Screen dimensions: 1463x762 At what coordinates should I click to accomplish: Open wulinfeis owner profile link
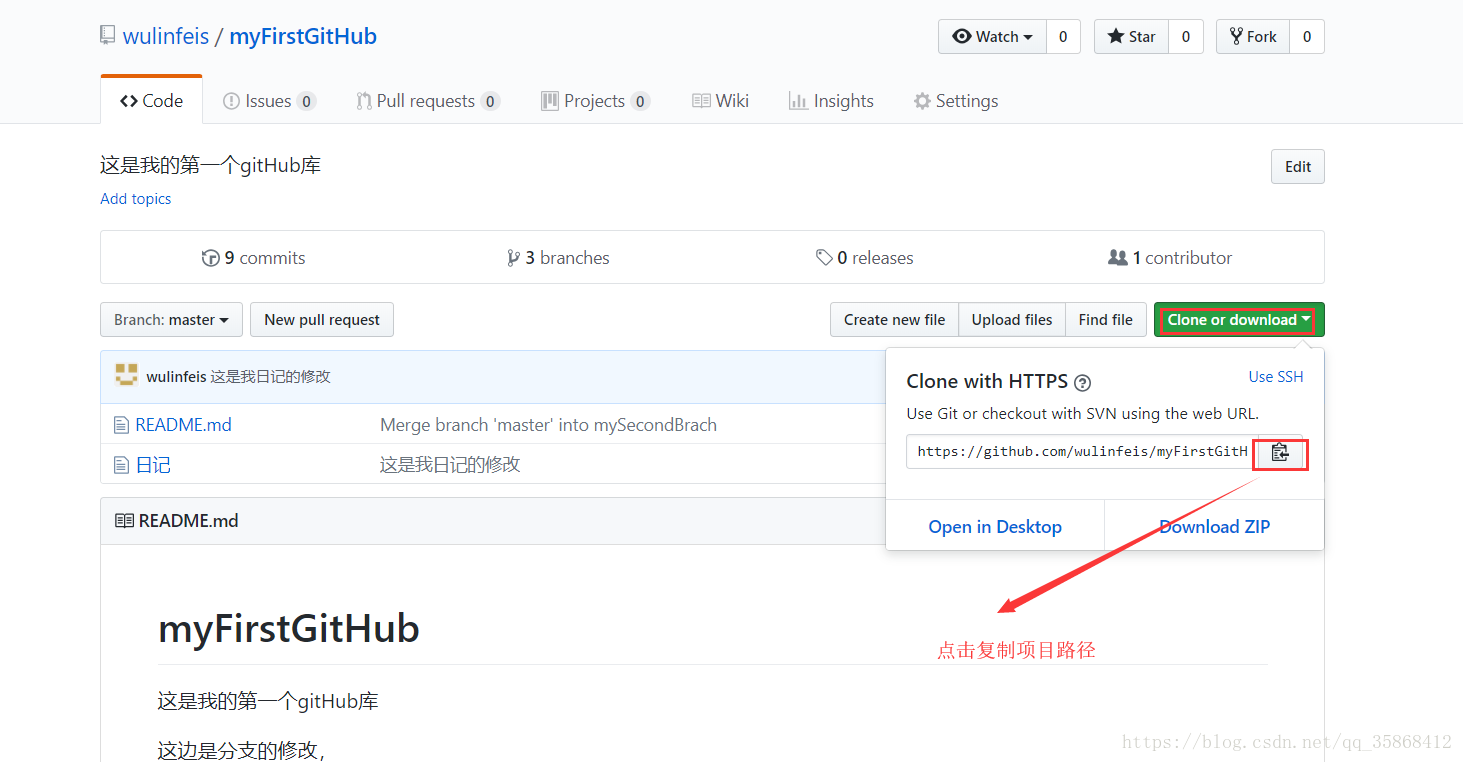(x=166, y=37)
